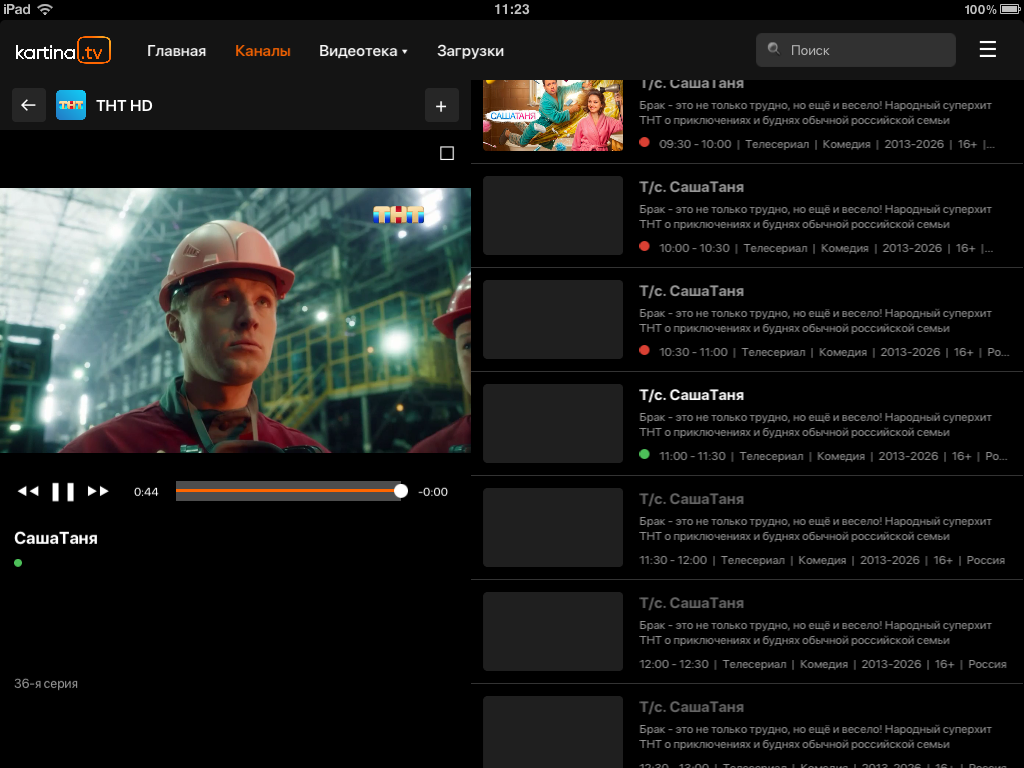This screenshot has height=768, width=1024.
Task: Expand the Видеотека dropdown
Action: pyautogui.click(x=363, y=51)
